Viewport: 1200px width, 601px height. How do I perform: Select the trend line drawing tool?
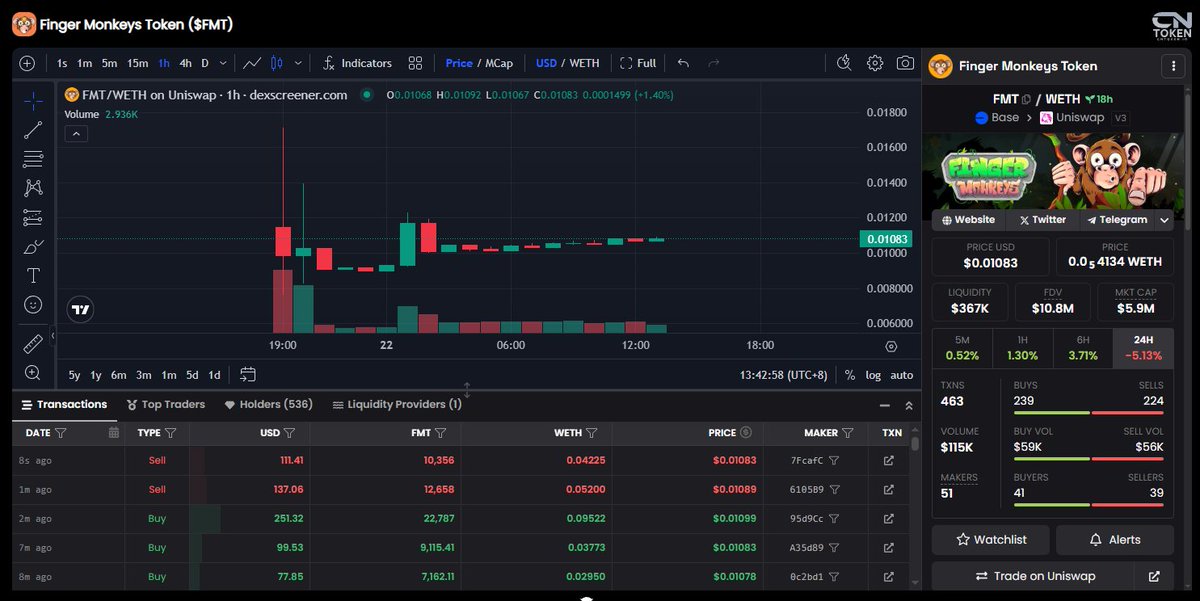coord(33,129)
